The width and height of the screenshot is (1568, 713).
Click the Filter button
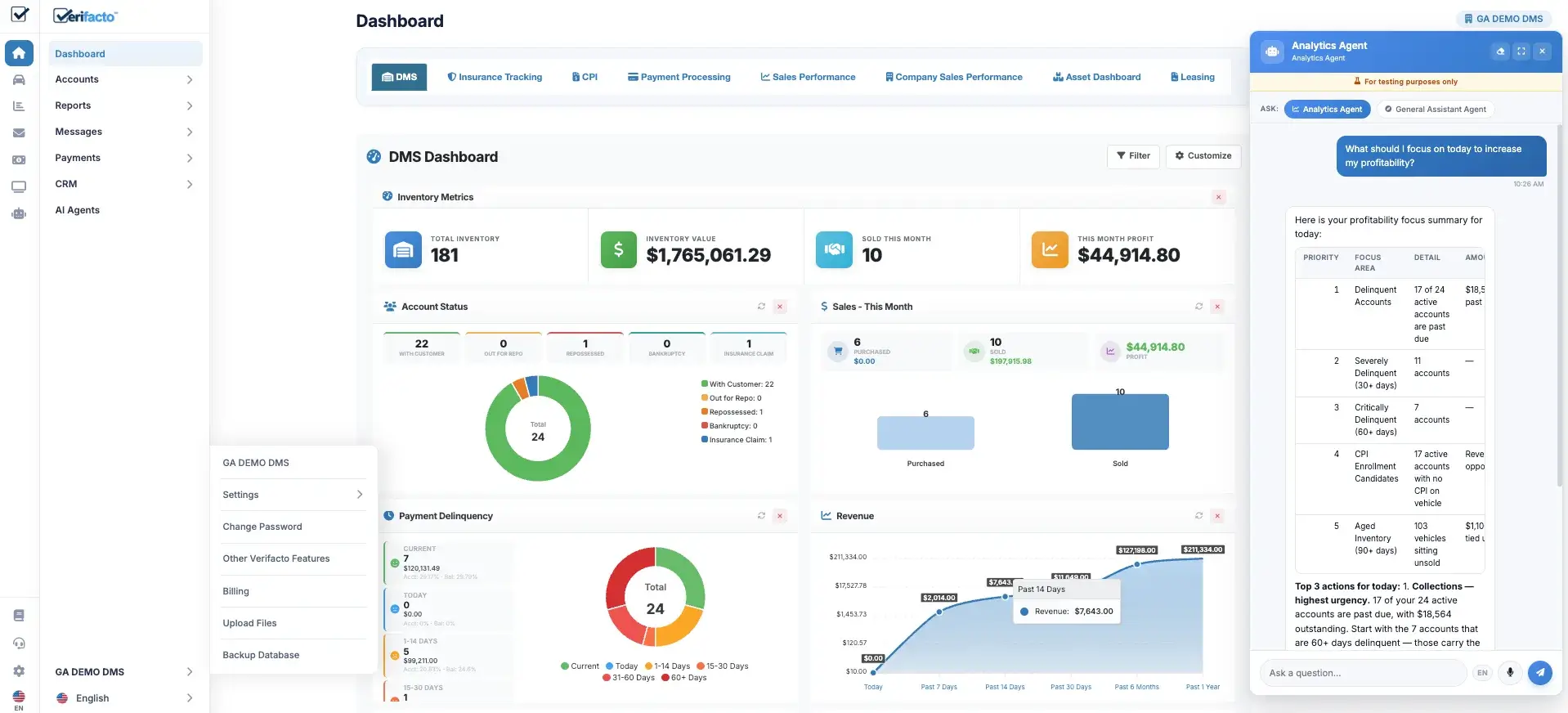click(x=1133, y=155)
